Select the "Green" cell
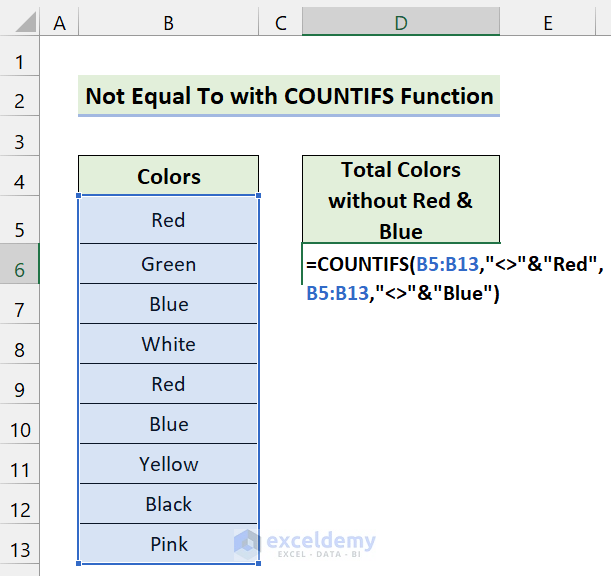The height and width of the screenshot is (576, 611). point(168,264)
